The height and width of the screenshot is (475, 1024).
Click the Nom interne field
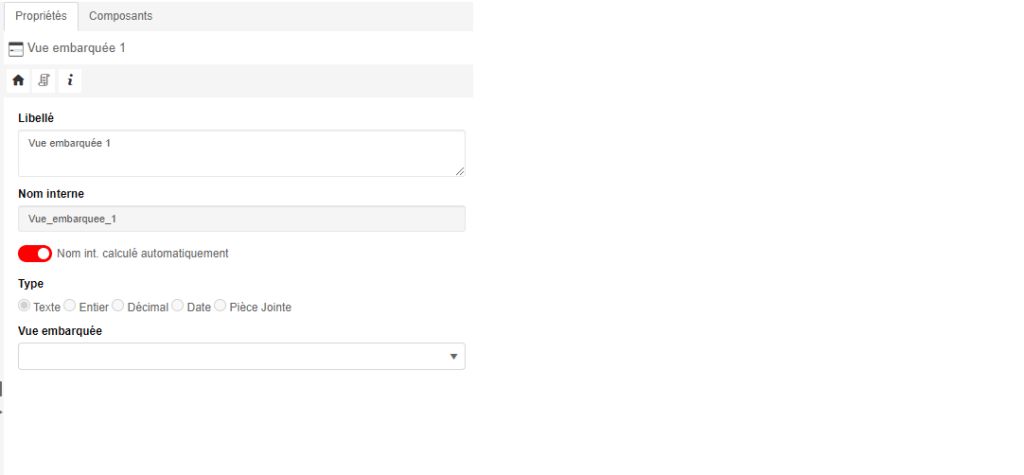[241, 218]
